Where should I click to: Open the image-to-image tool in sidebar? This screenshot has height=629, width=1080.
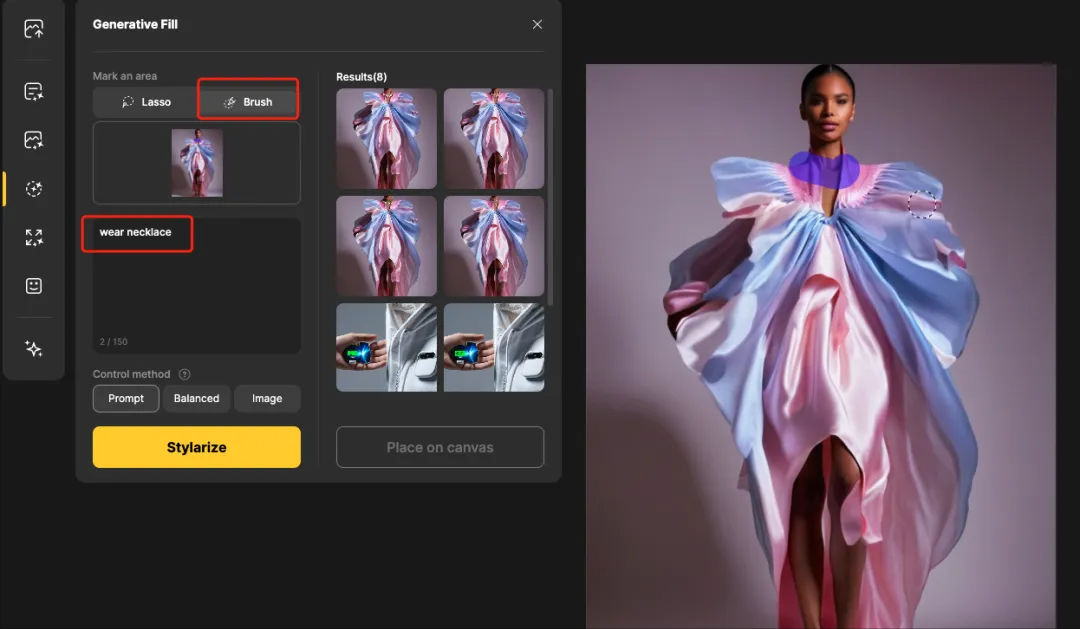coord(34,141)
